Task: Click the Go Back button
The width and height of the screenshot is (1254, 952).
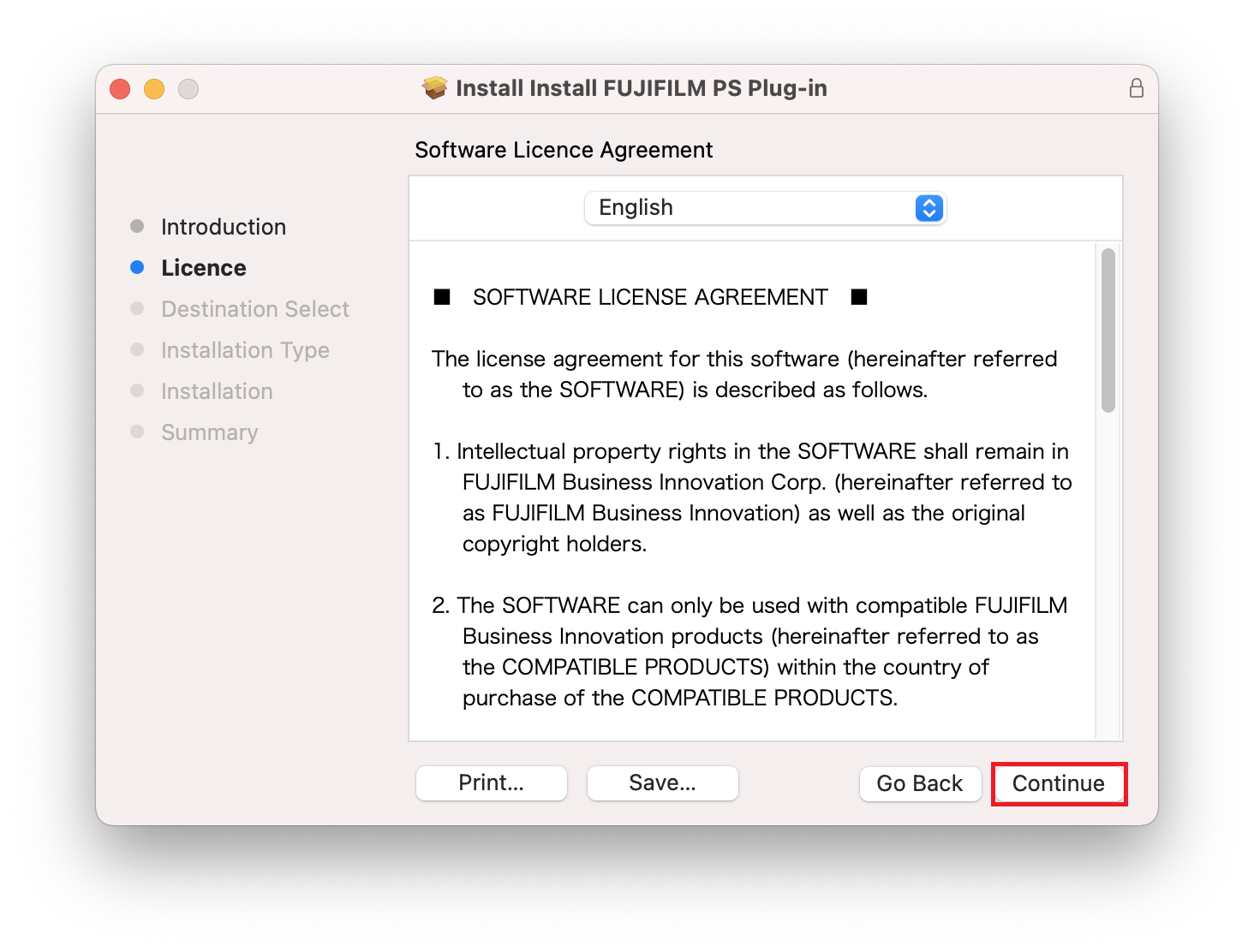Action: click(920, 783)
